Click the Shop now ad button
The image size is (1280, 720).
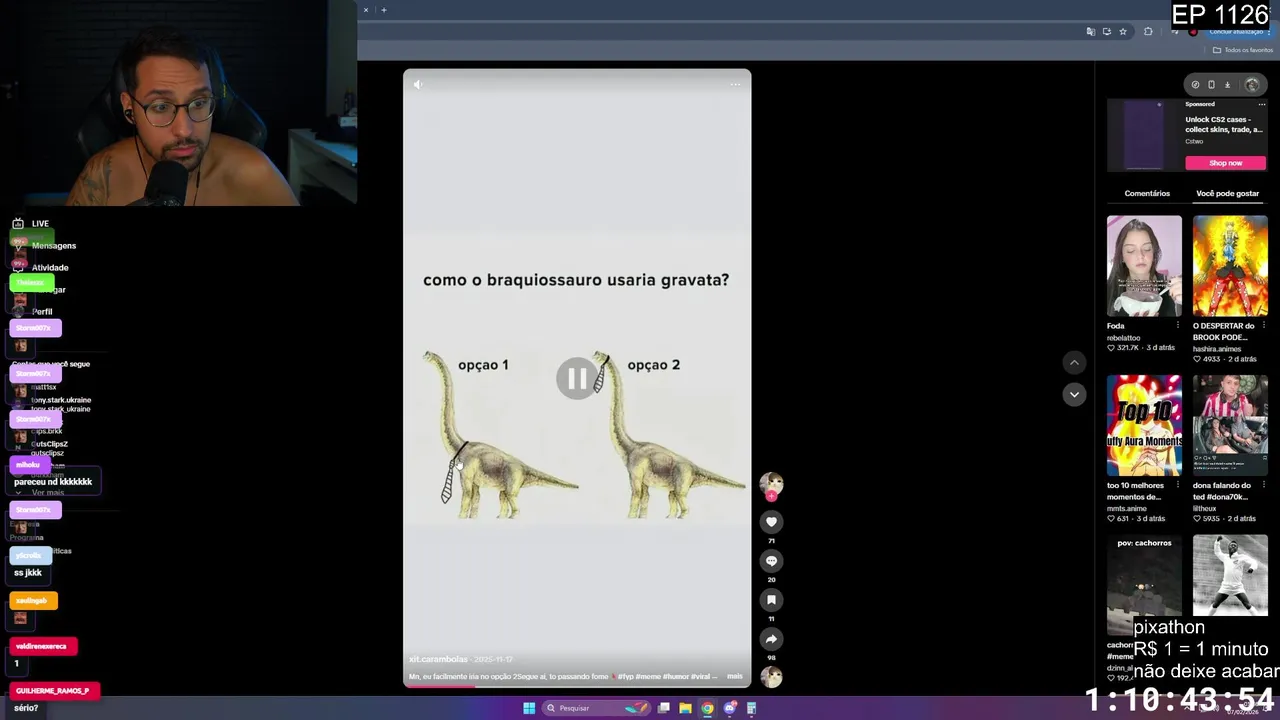point(1225,163)
